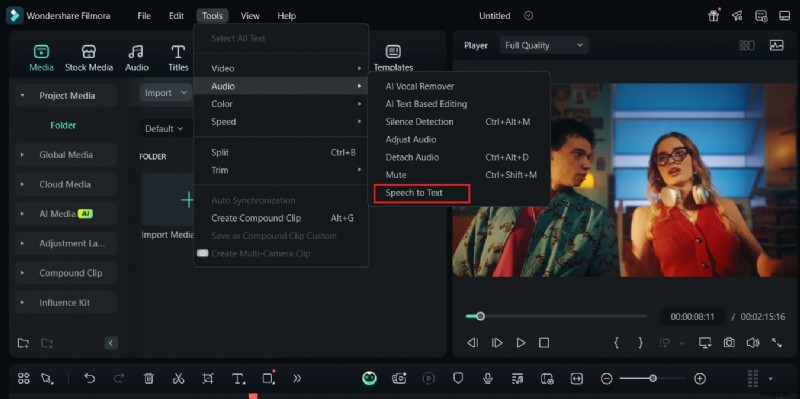800x399 pixels.
Task: Step back one frame in player
Action: tap(473, 342)
